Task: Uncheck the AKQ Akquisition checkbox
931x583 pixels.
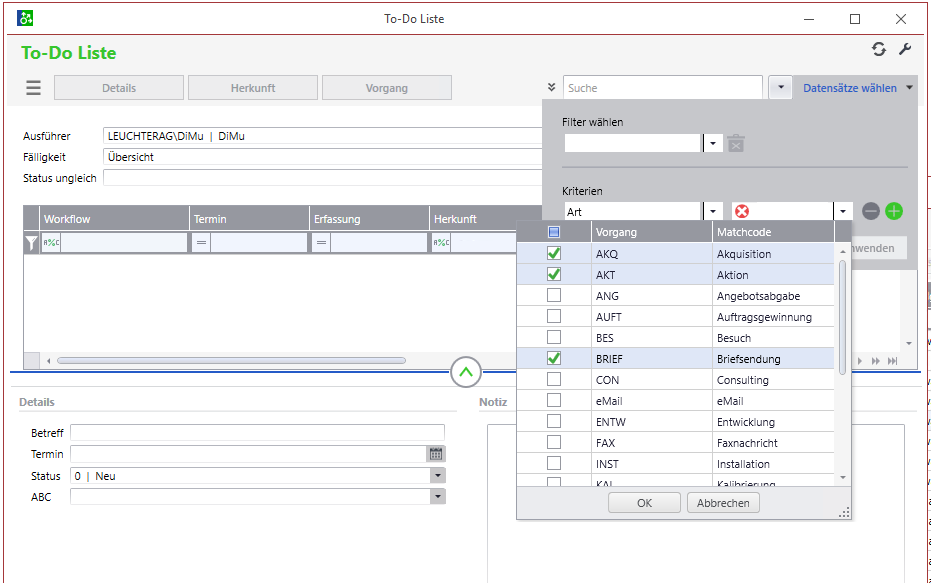Action: point(554,254)
